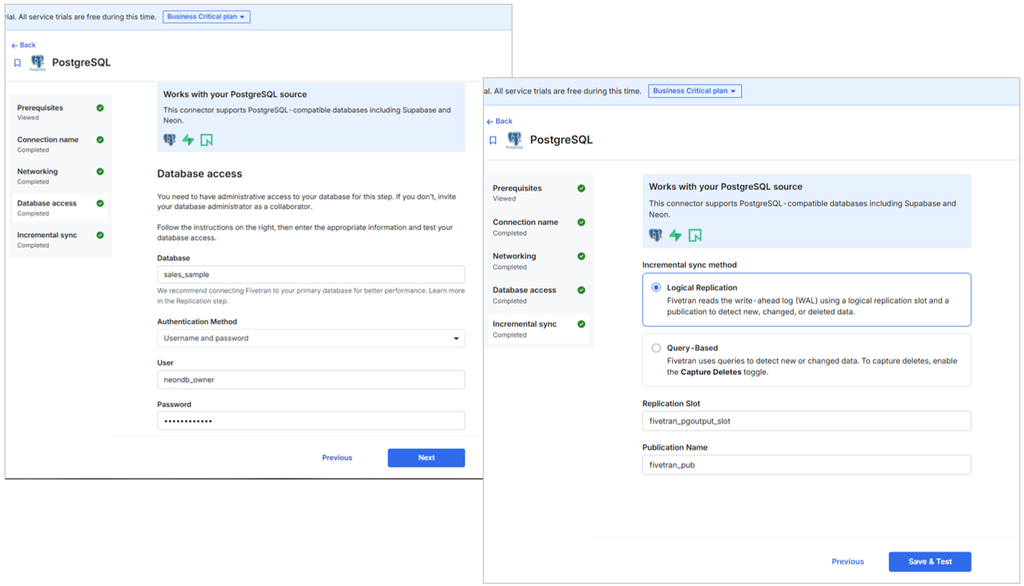The height and width of the screenshot is (586, 1024).
Task: Select the Logical Replication radio button
Action: click(x=656, y=287)
